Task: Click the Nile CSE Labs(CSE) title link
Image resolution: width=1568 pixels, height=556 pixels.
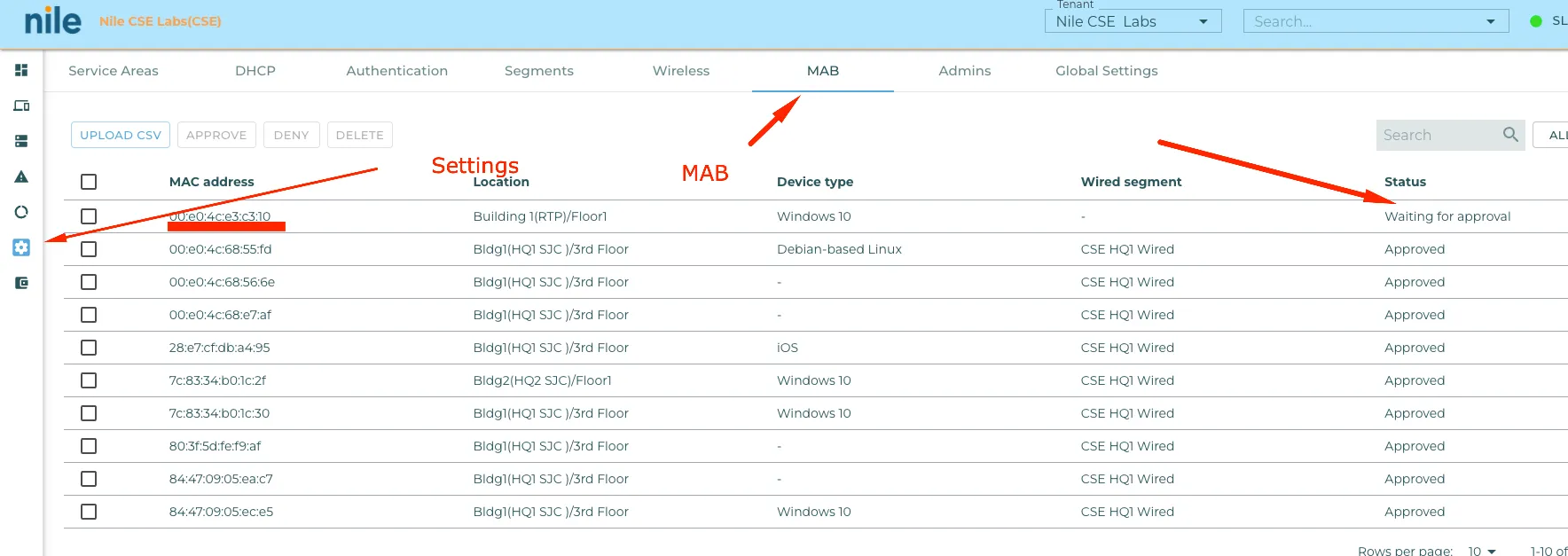Action: (x=161, y=21)
